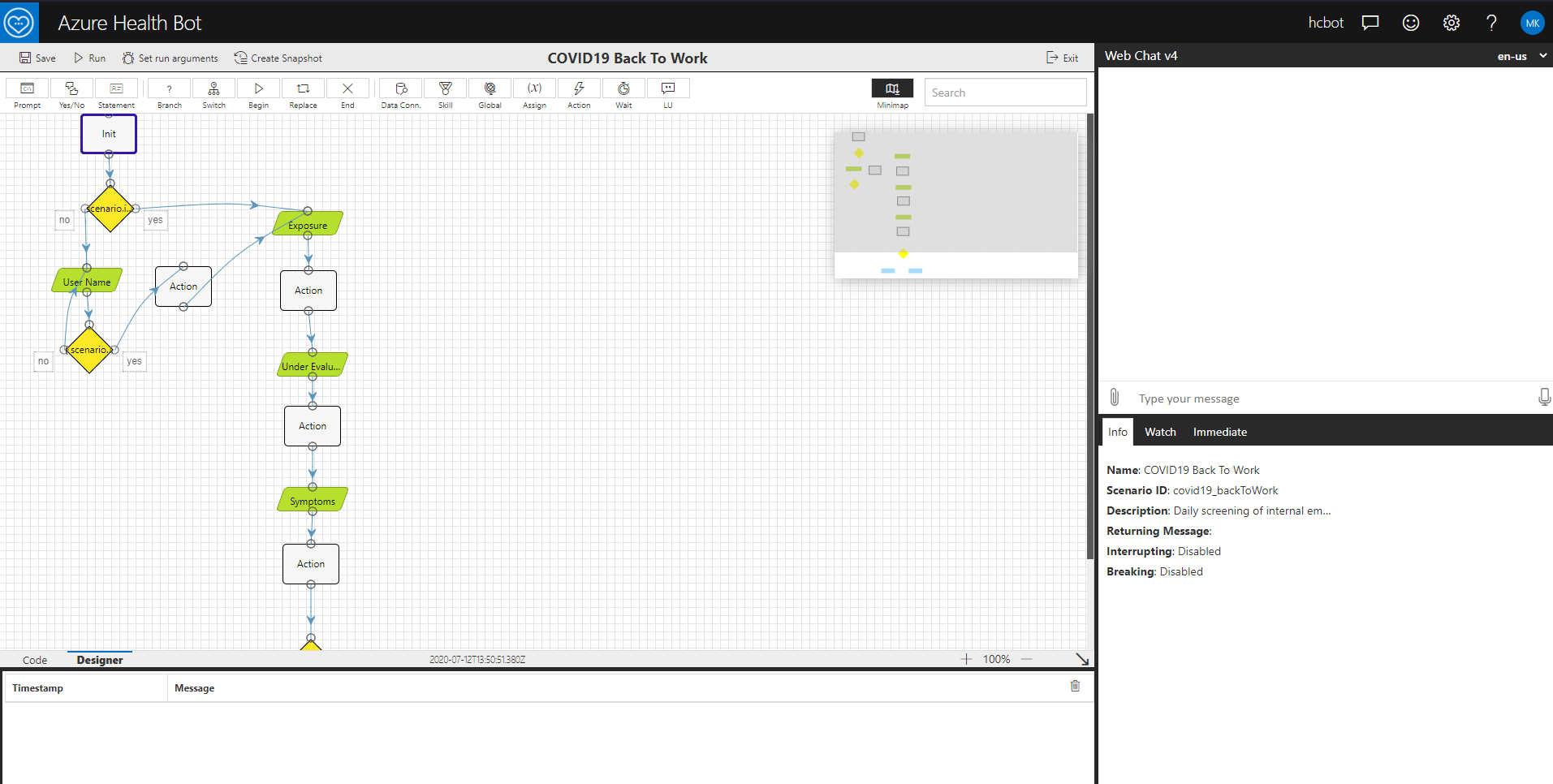Zoom out with the minus icon
Image resolution: width=1553 pixels, height=784 pixels.
(1027, 659)
